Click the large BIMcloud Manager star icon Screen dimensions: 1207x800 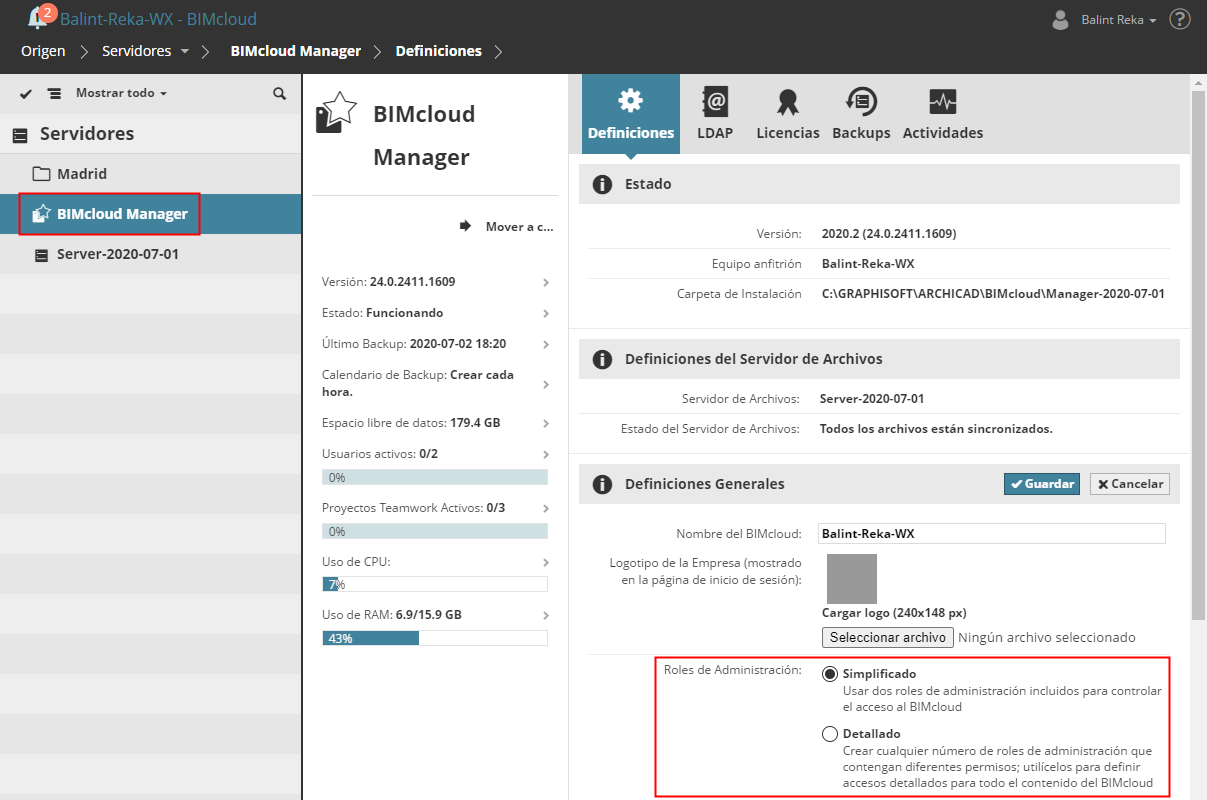pyautogui.click(x=336, y=113)
